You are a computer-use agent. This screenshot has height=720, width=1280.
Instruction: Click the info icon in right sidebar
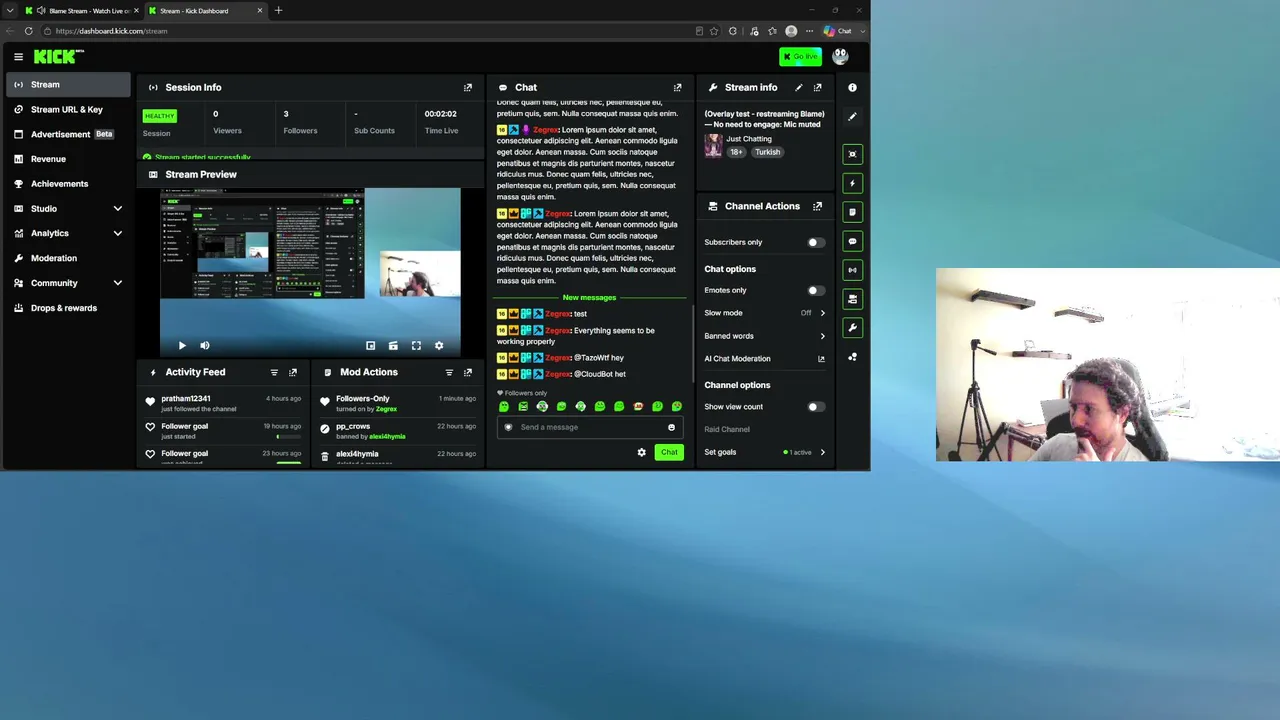(x=852, y=88)
